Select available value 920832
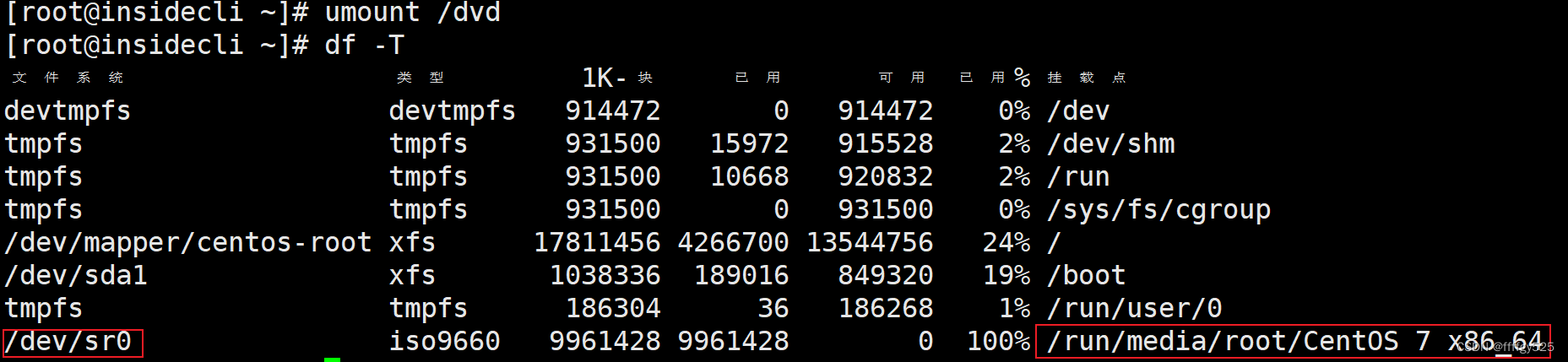 (886, 176)
